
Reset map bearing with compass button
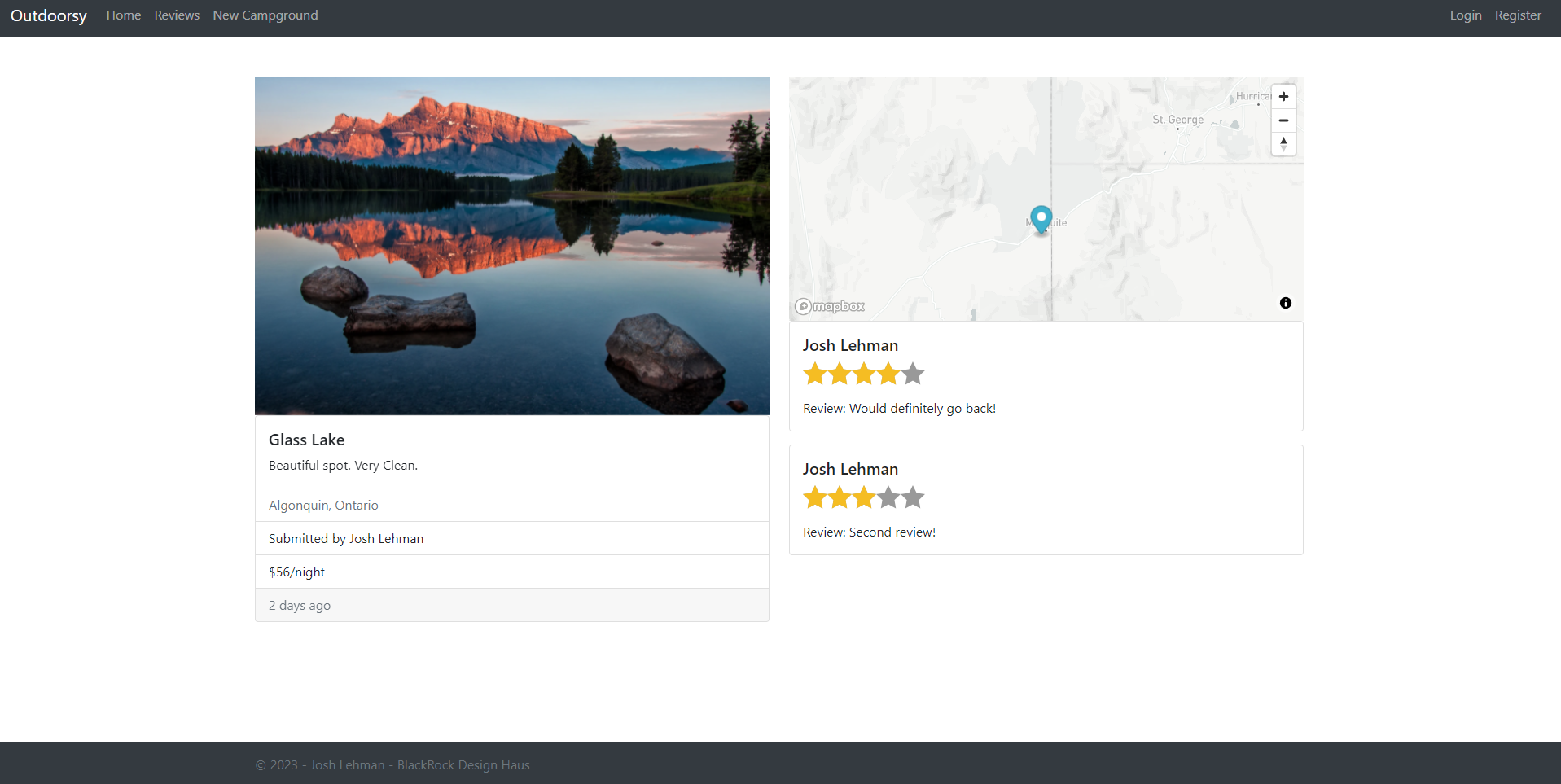[1283, 144]
